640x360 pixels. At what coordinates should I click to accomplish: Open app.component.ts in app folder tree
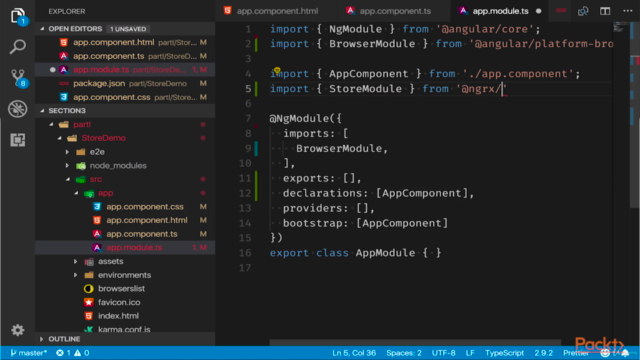pyautogui.click(x=125, y=234)
